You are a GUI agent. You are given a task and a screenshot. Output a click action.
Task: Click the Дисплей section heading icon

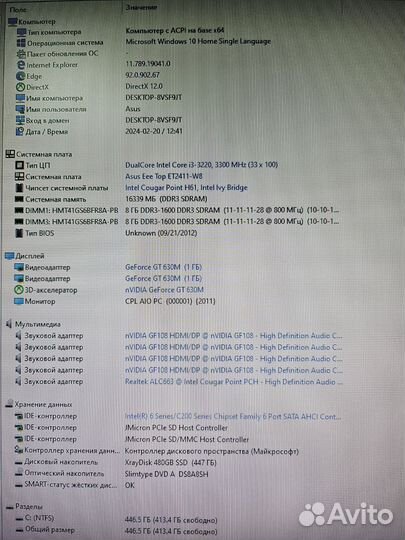(x=9, y=256)
